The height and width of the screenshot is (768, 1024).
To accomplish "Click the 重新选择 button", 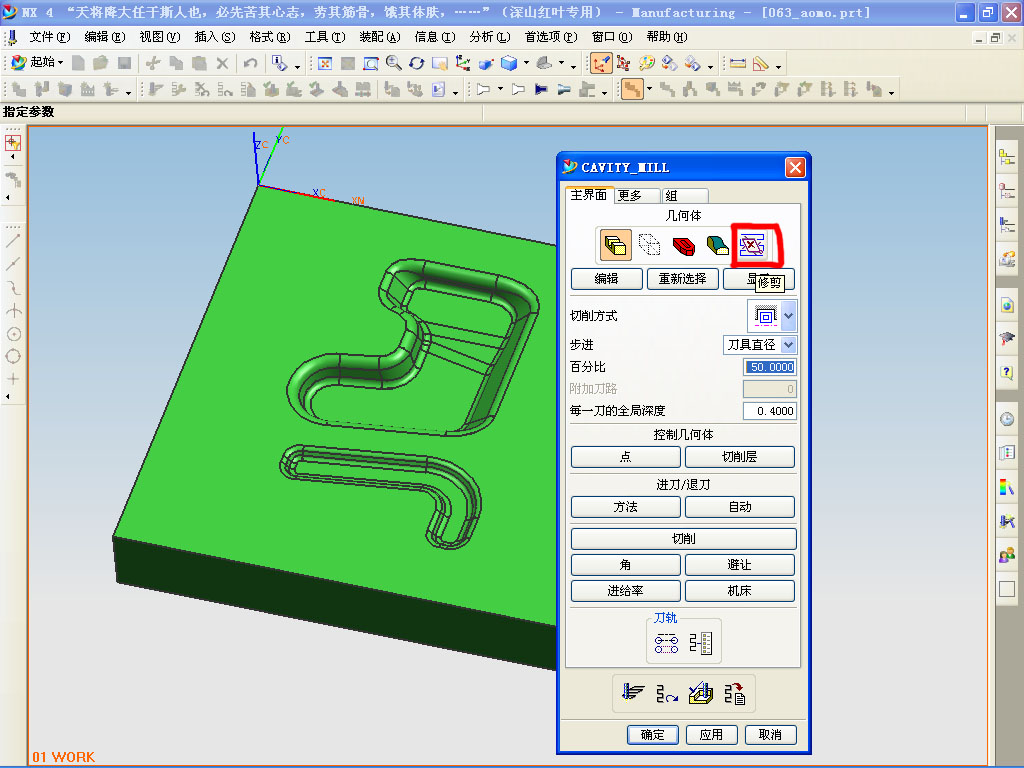I will coord(682,279).
